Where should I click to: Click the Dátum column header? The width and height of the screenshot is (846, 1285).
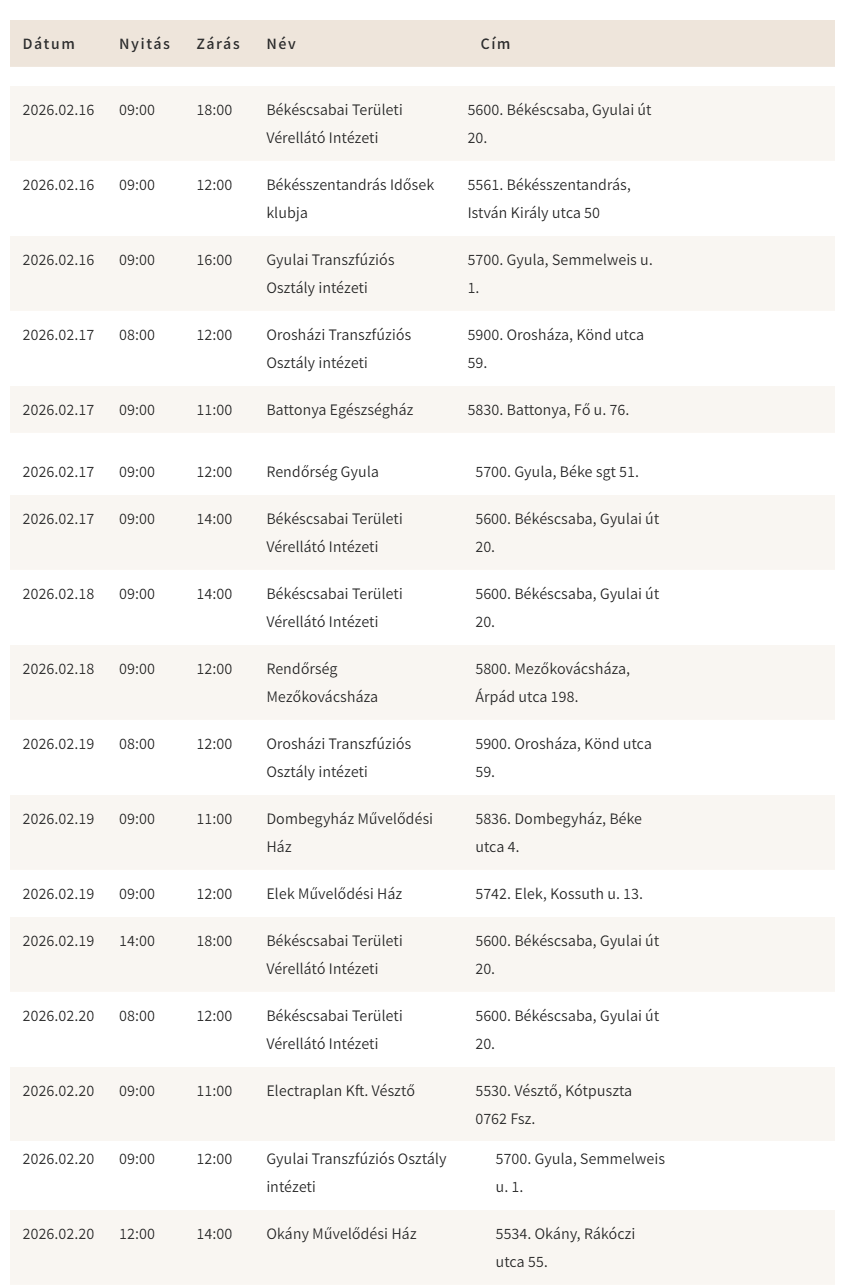click(x=49, y=44)
